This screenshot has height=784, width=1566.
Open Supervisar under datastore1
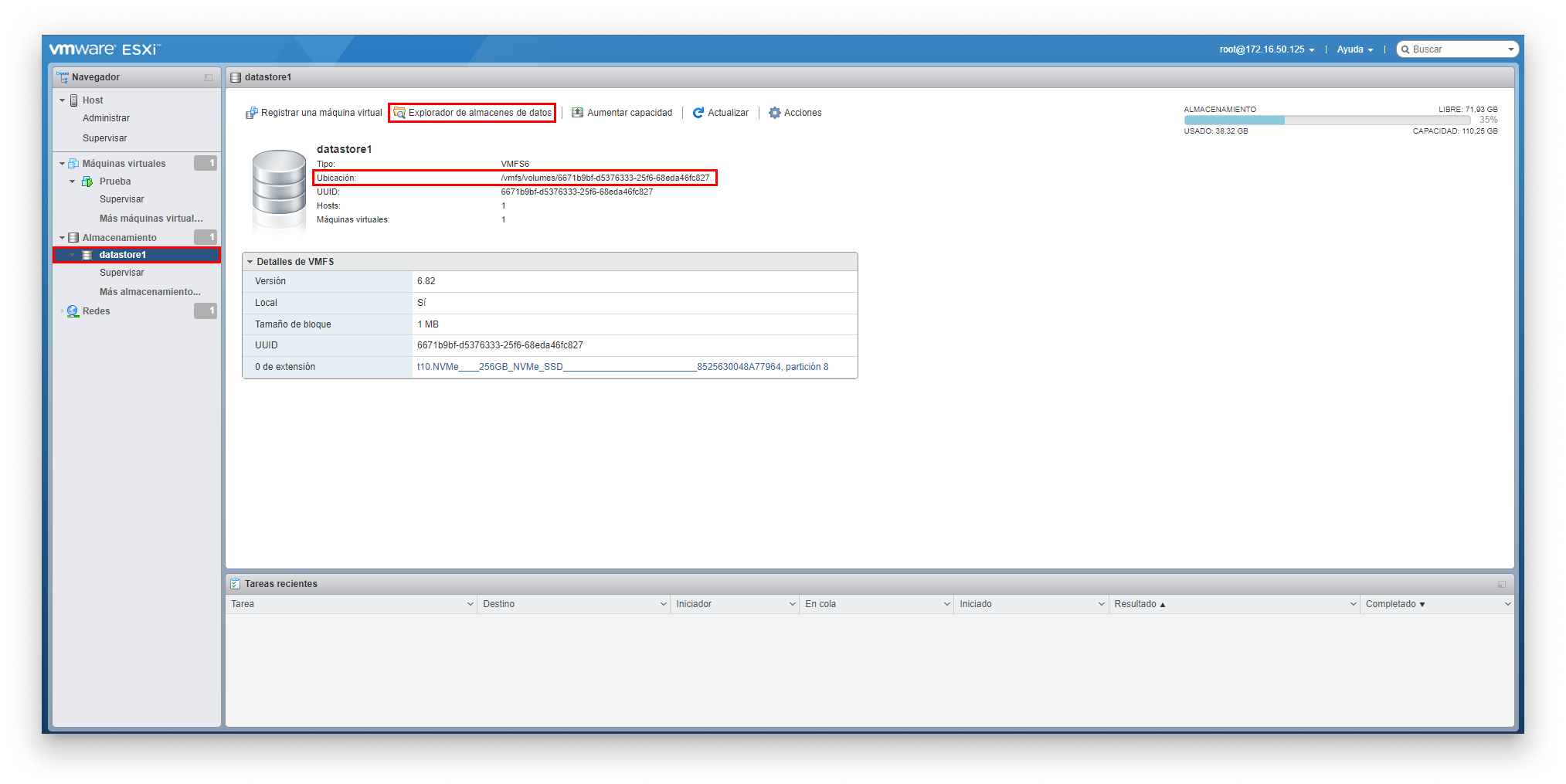click(121, 272)
